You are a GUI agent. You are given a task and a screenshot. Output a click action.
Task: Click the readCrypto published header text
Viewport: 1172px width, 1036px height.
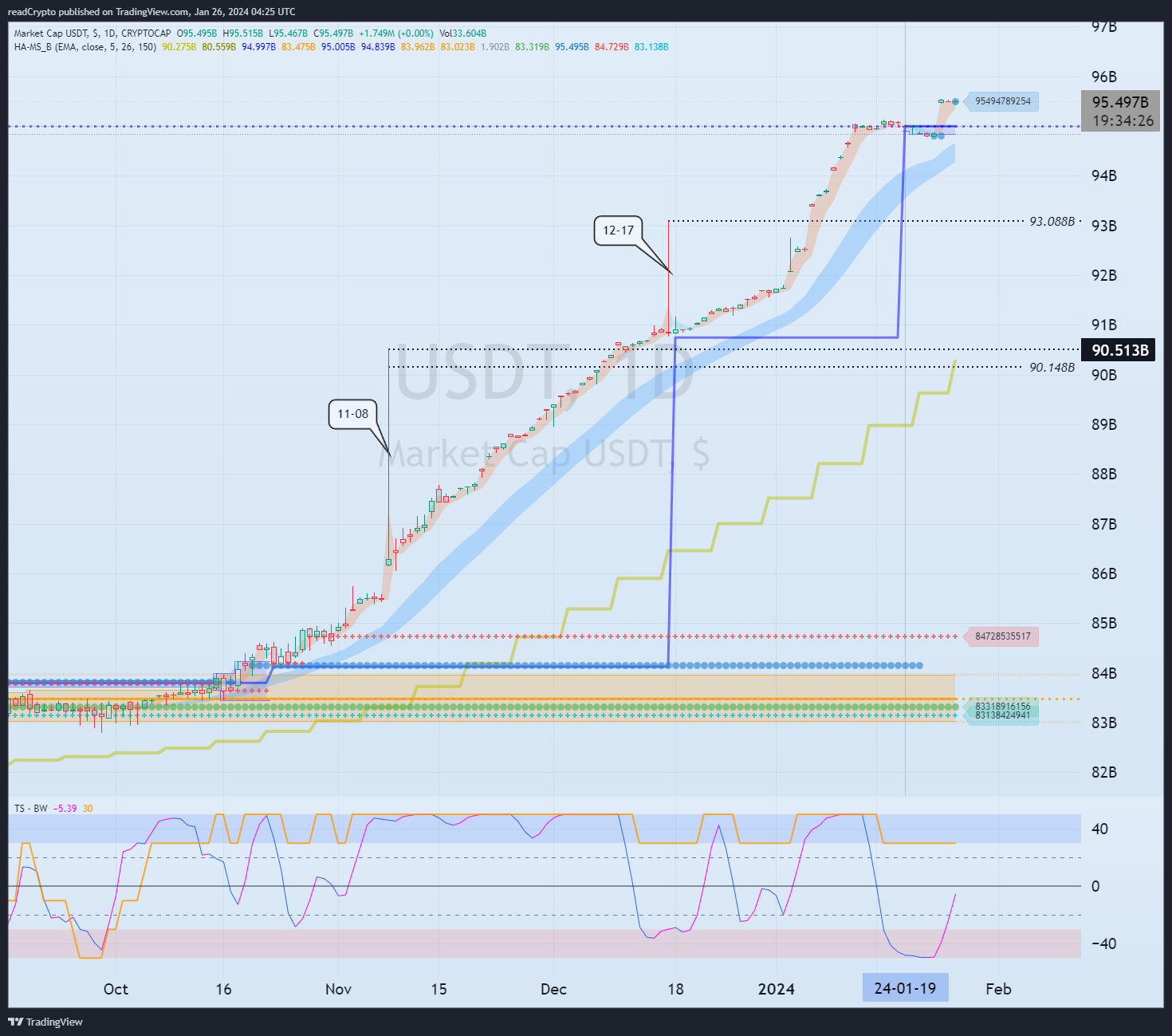point(151,12)
